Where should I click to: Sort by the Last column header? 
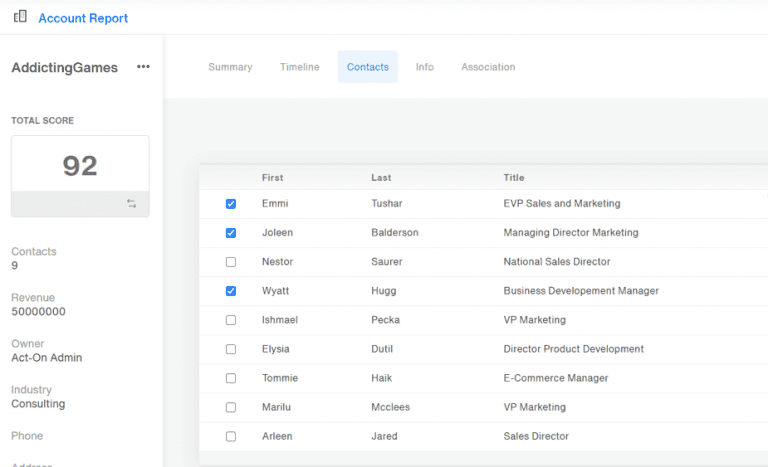[x=381, y=177]
